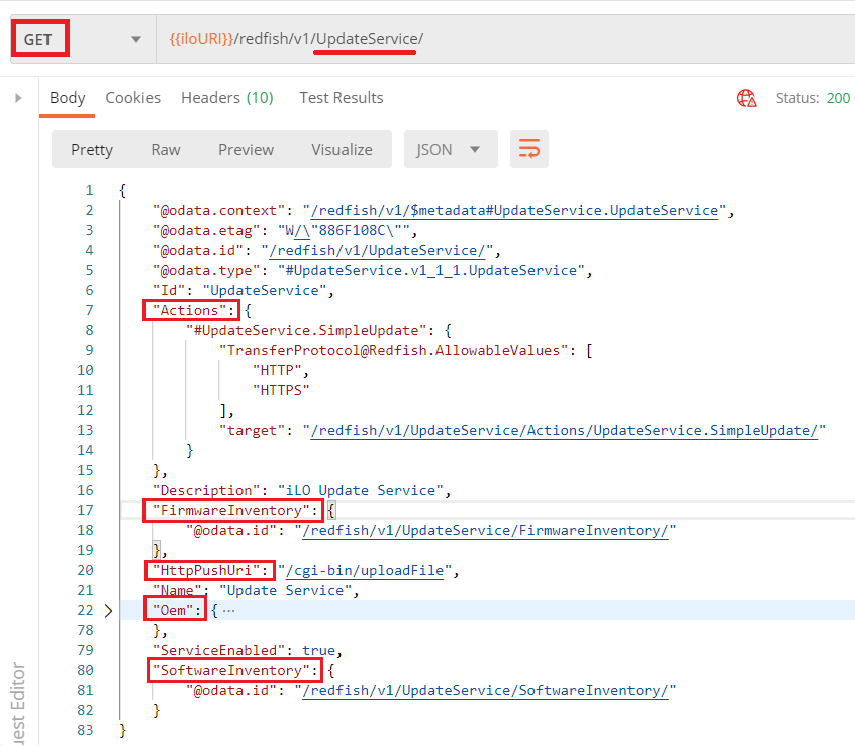
Task: Show the Preview response view
Action: tap(245, 149)
